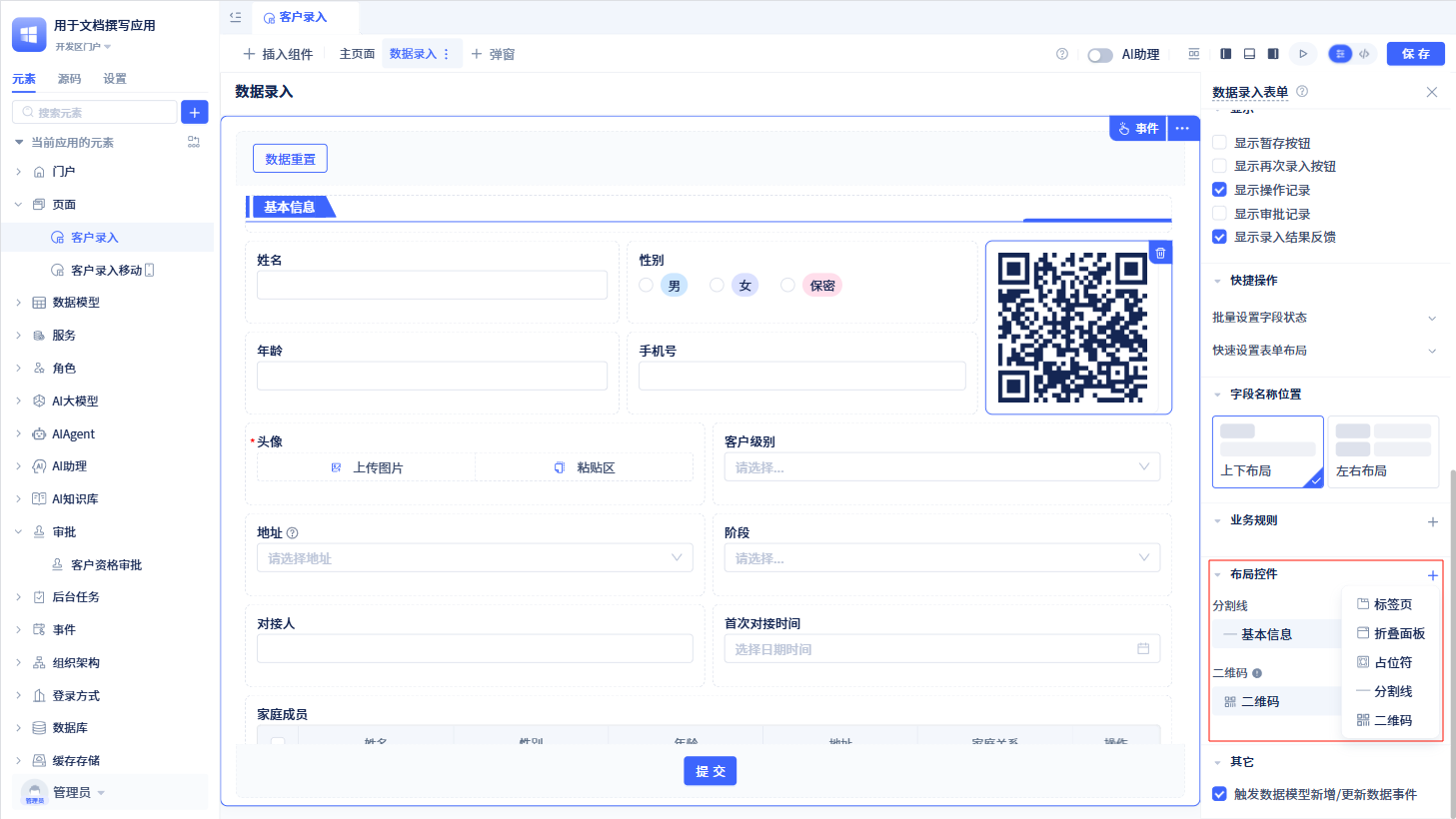Open the 客户级别 dropdown
1456x819 pixels.
coord(942,467)
